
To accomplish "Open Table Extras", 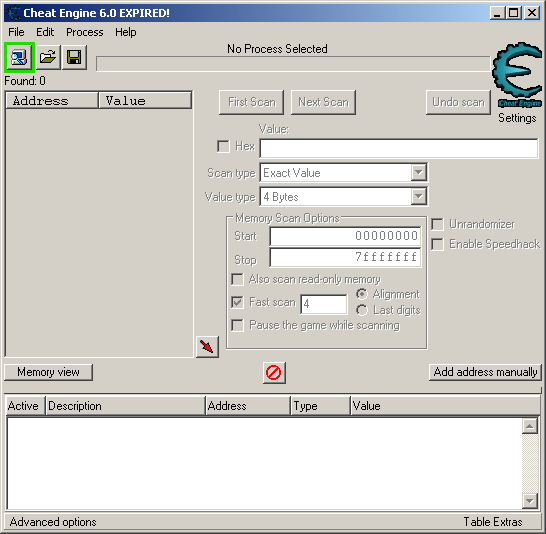I will click(x=493, y=522).
